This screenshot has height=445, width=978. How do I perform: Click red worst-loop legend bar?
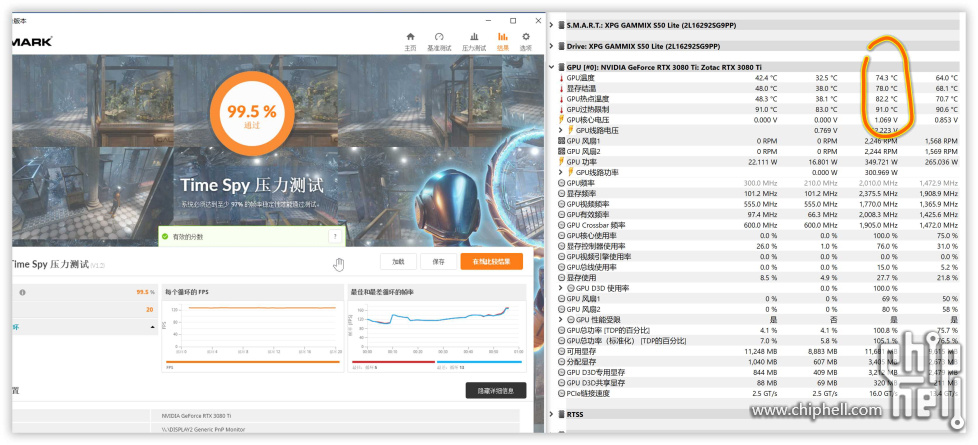(x=394, y=361)
